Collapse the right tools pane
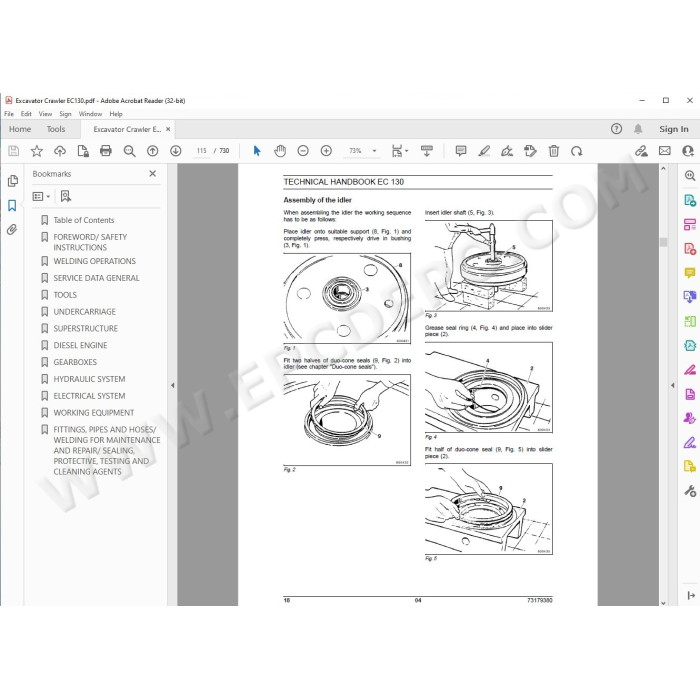Image resolution: width=700 pixels, height=700 pixels. 672,385
